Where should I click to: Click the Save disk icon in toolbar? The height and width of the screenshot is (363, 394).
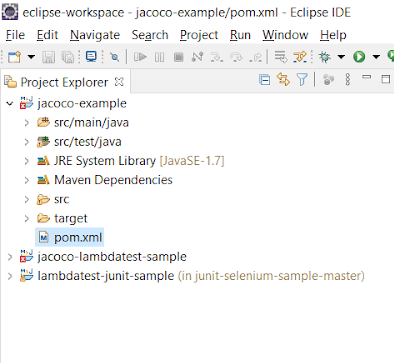coord(49,57)
